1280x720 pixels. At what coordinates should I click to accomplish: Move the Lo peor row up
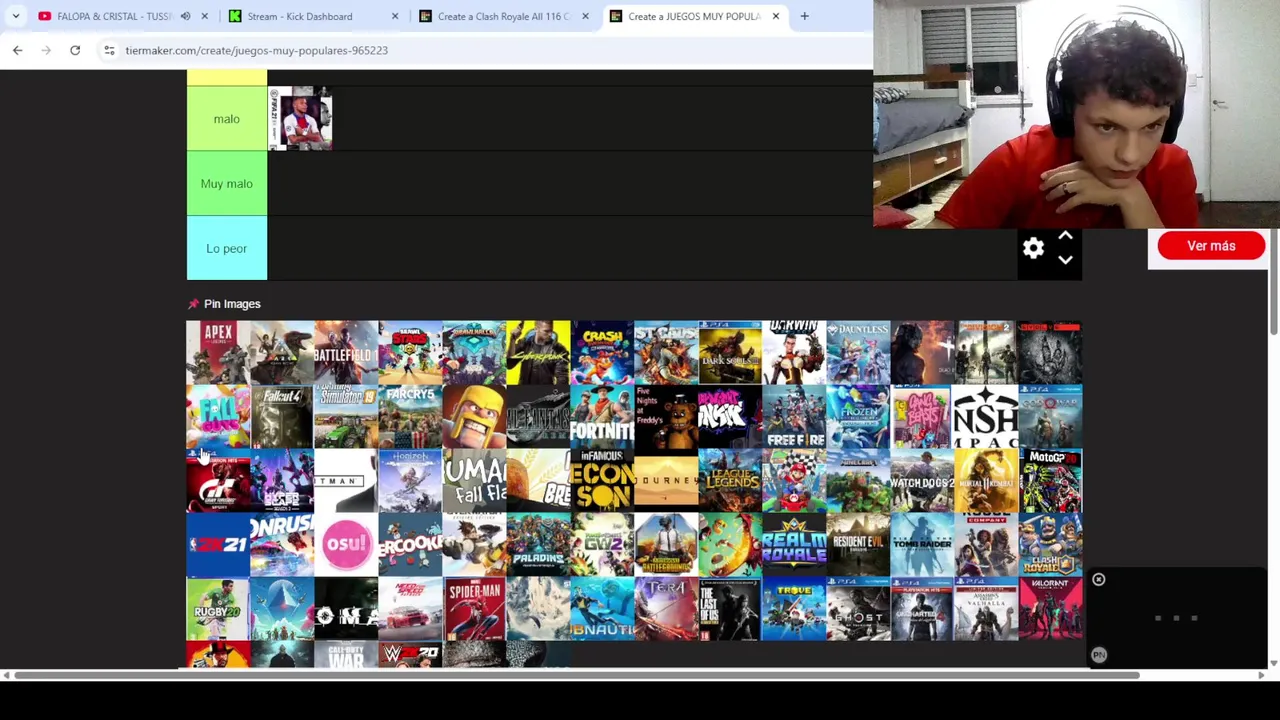[x=1065, y=236]
